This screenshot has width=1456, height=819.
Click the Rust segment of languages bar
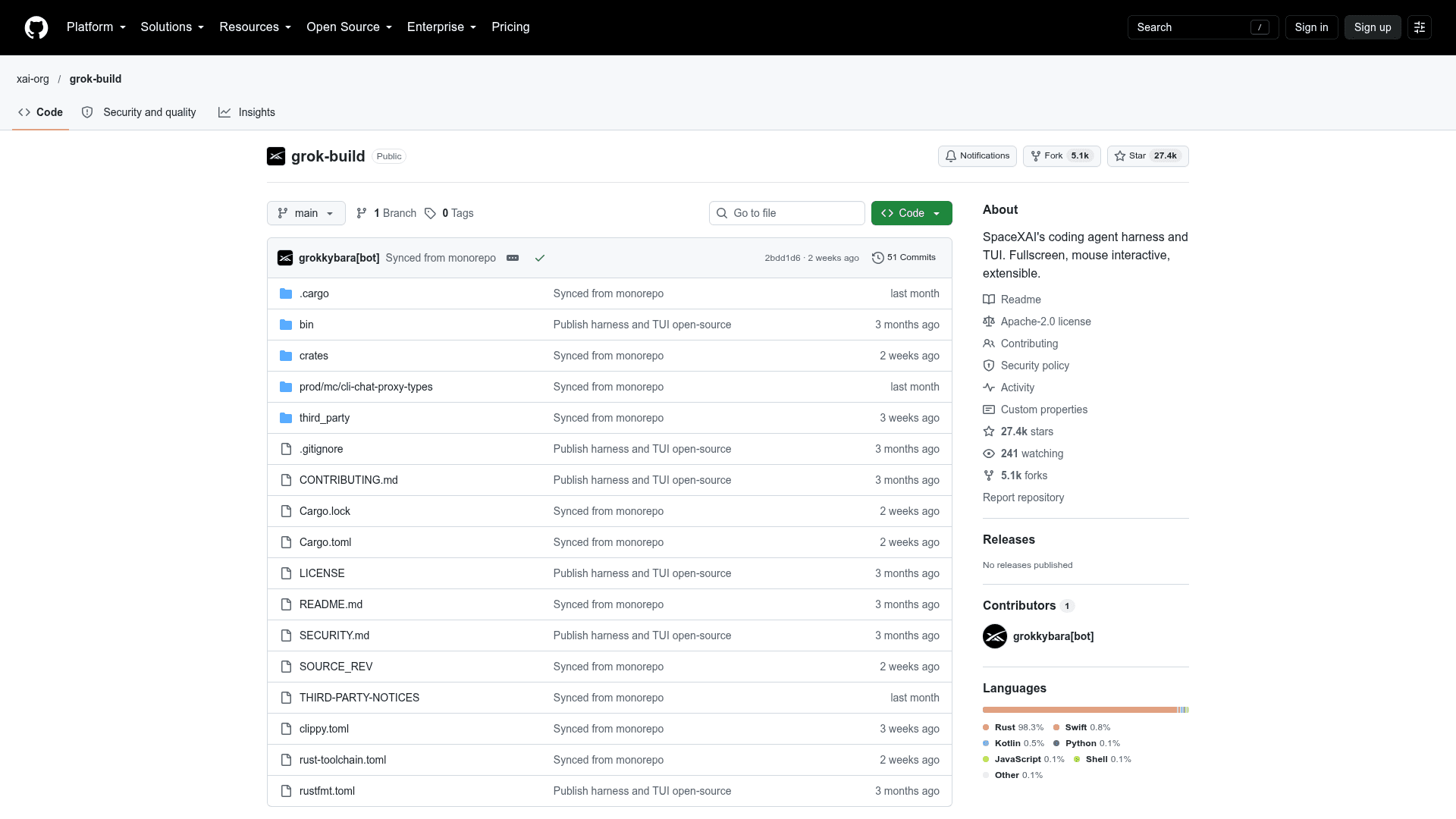coord(1080,710)
